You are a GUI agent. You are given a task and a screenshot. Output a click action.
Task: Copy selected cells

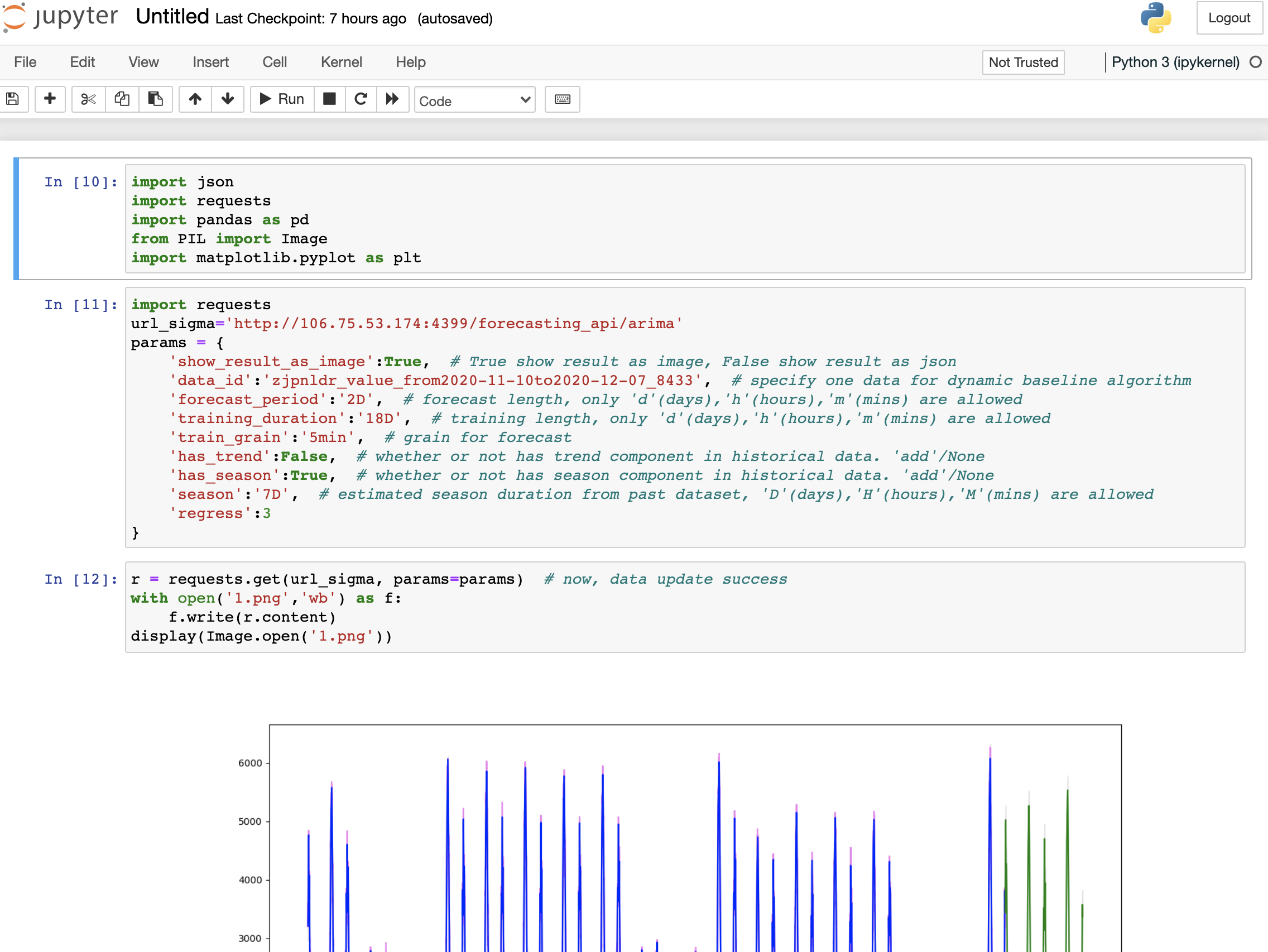click(x=122, y=99)
